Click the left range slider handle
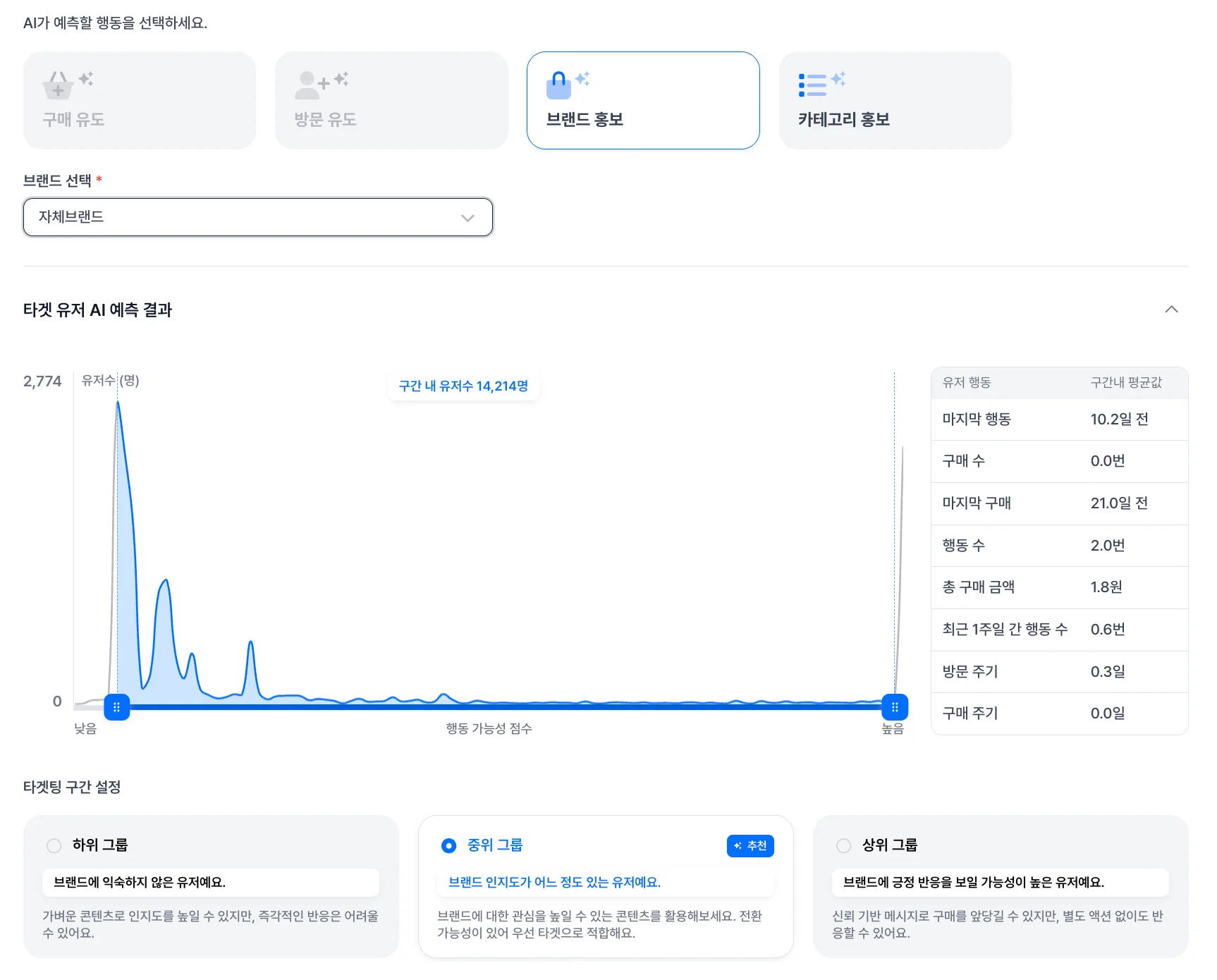This screenshot has height=980, width=1217. click(x=117, y=707)
